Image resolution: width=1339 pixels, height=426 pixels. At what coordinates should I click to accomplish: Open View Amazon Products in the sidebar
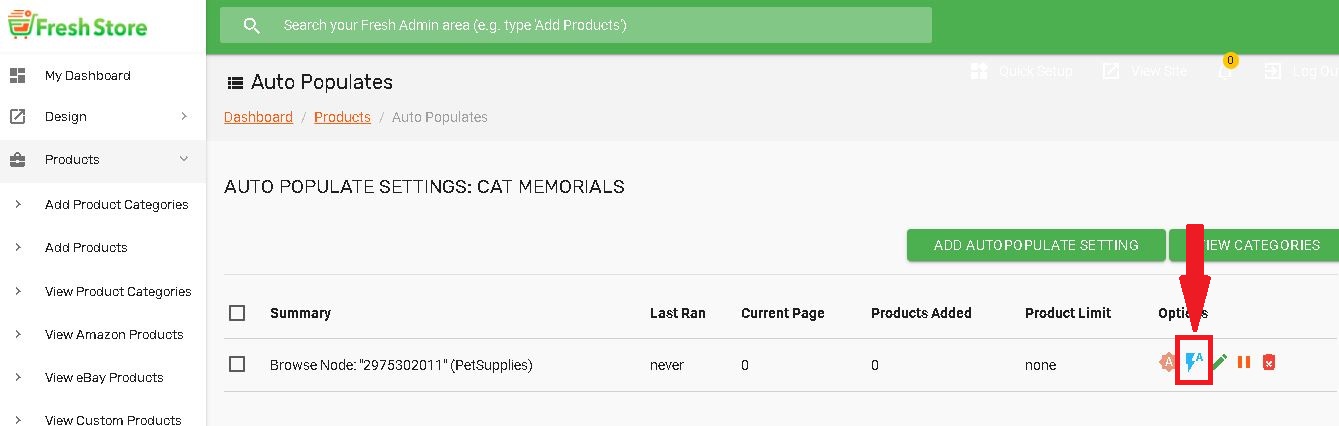114,335
